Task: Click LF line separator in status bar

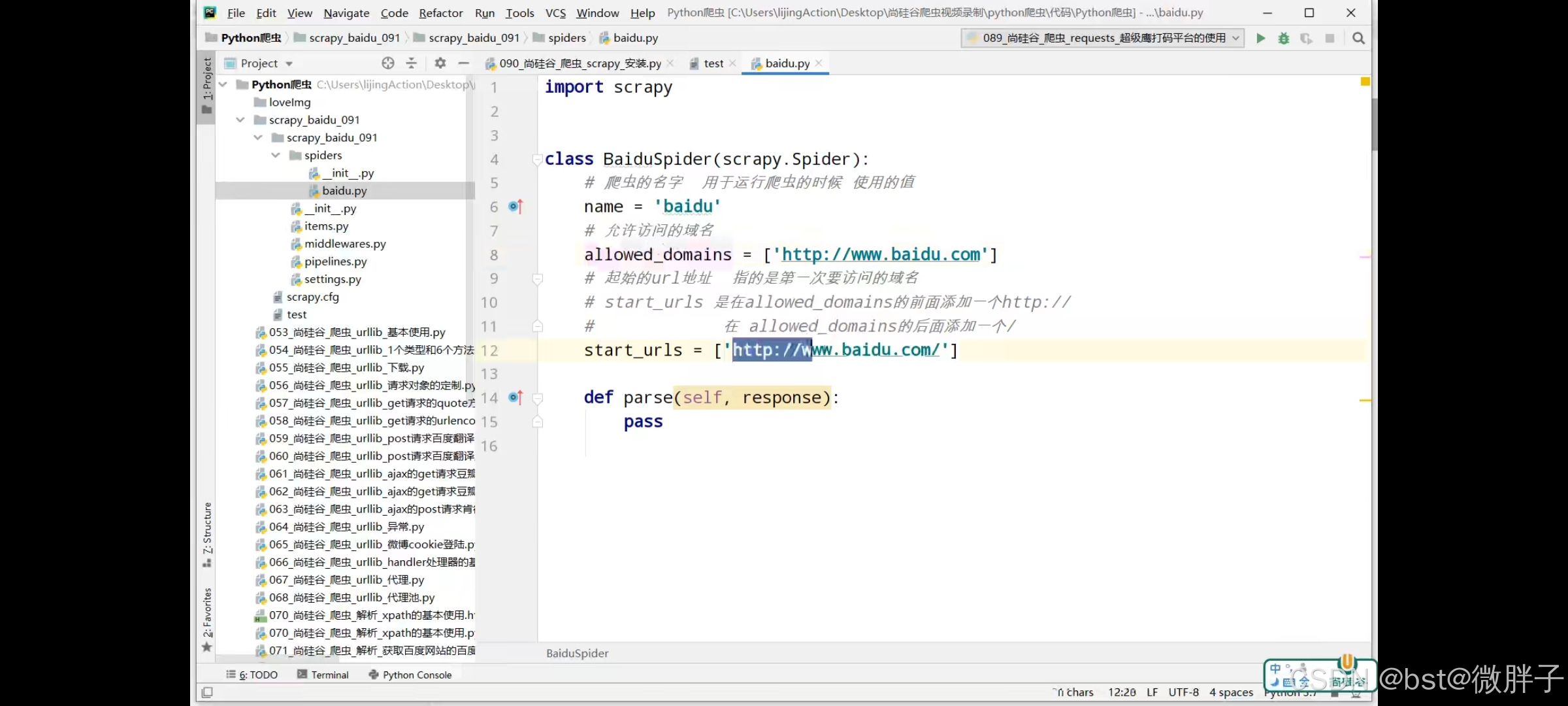Action: pos(1152,692)
